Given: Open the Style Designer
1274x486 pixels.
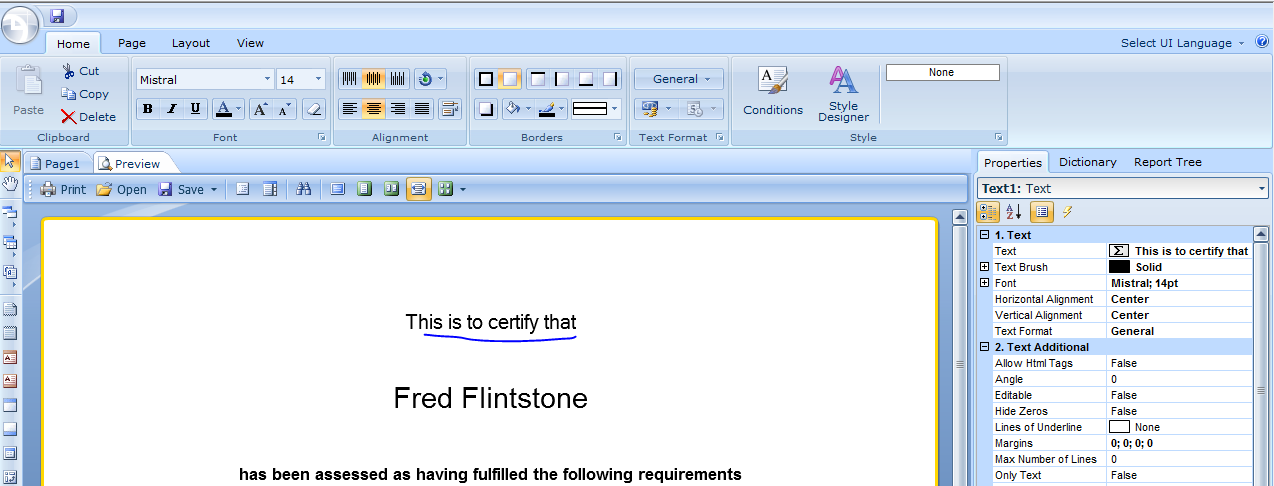Looking at the screenshot, I should [x=843, y=93].
